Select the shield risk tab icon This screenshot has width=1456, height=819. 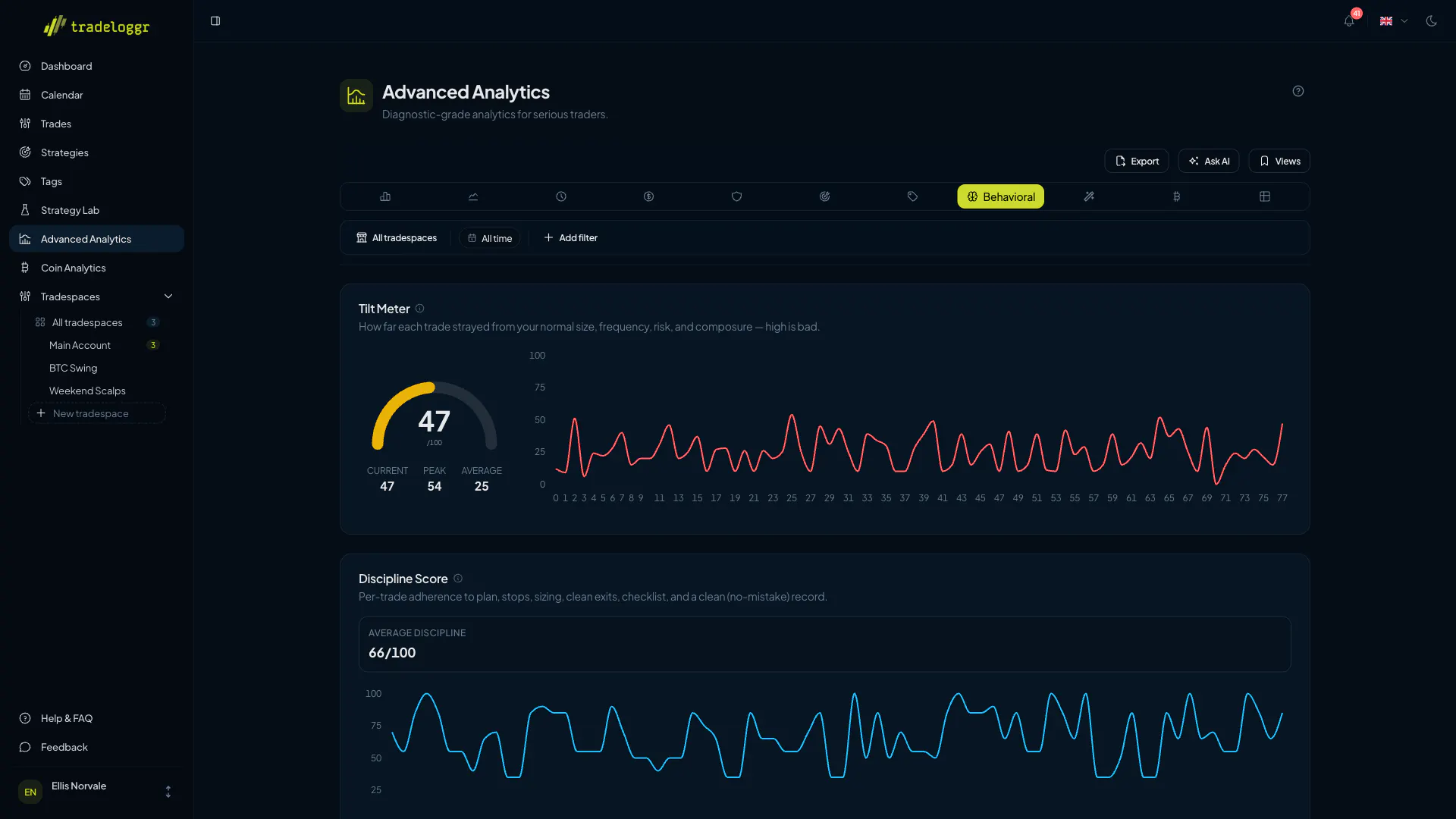[x=736, y=196]
